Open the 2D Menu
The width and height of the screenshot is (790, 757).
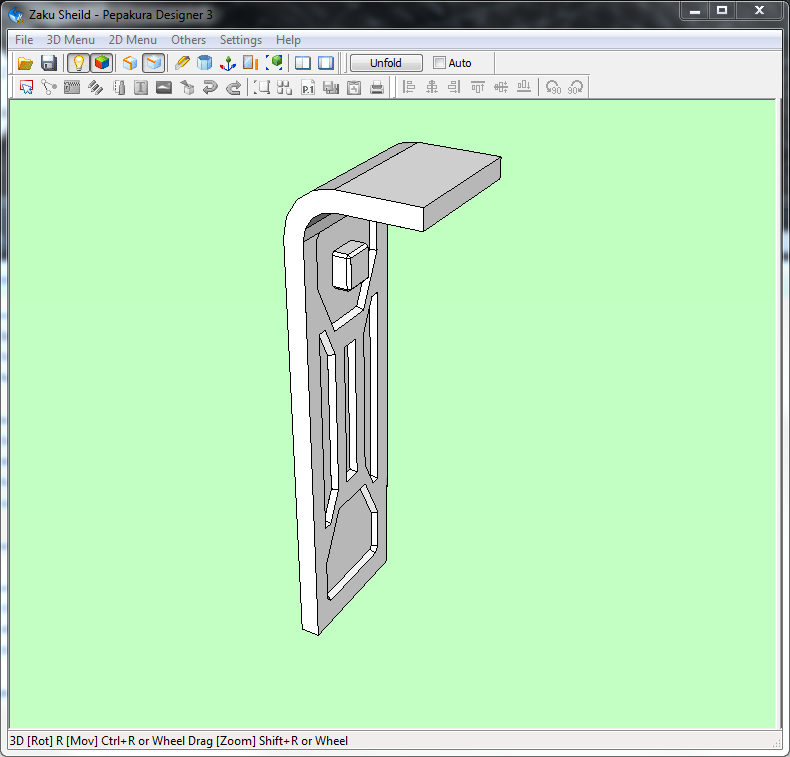[x=133, y=40]
